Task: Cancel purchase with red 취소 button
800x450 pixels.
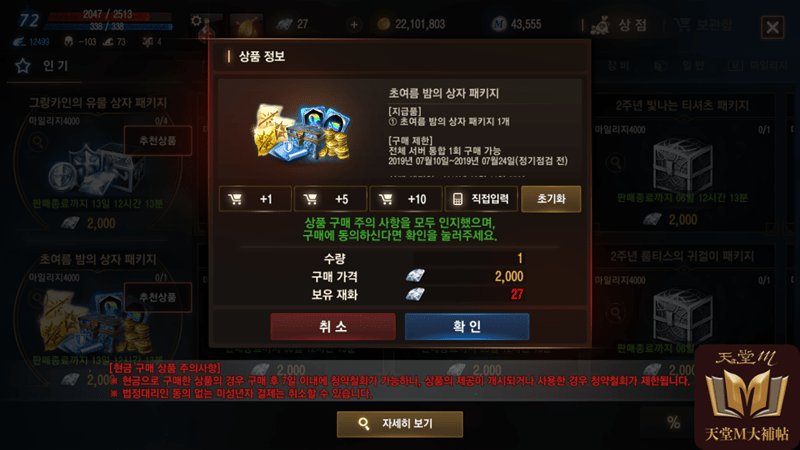Action: coord(333,327)
